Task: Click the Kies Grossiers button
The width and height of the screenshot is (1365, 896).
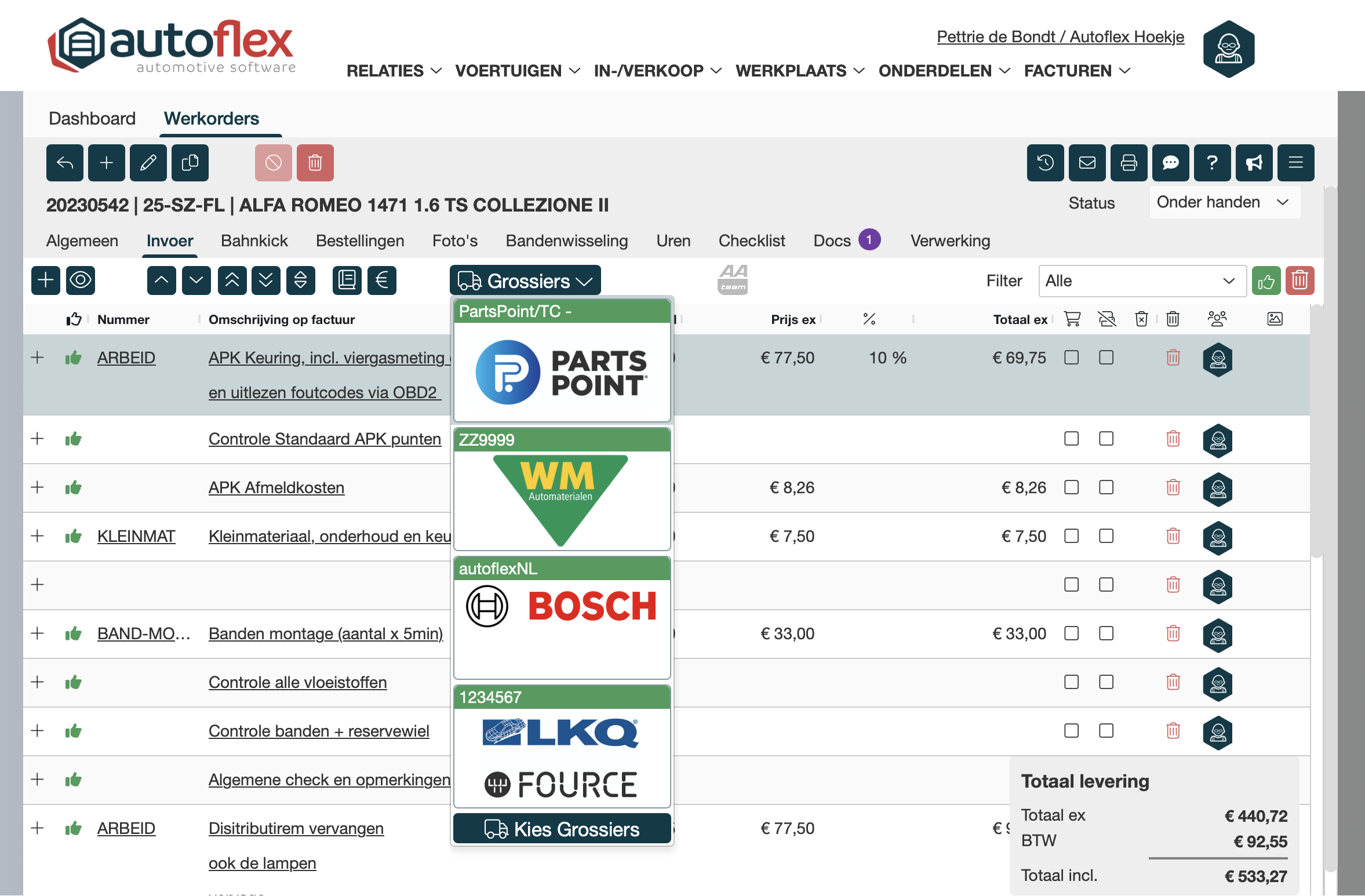Action: tap(562, 829)
